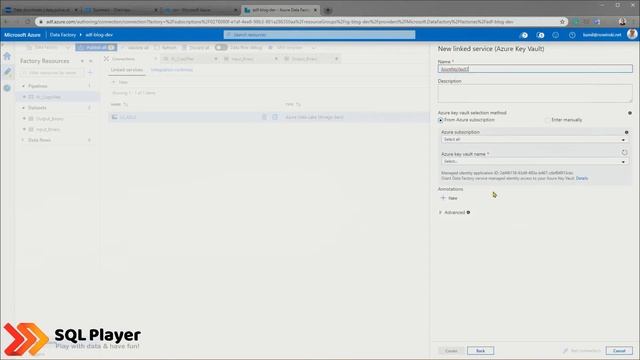The width and height of the screenshot is (640, 360).
Task: Open the Data Factory home icon in sidebar
Action: click(x=7, y=56)
